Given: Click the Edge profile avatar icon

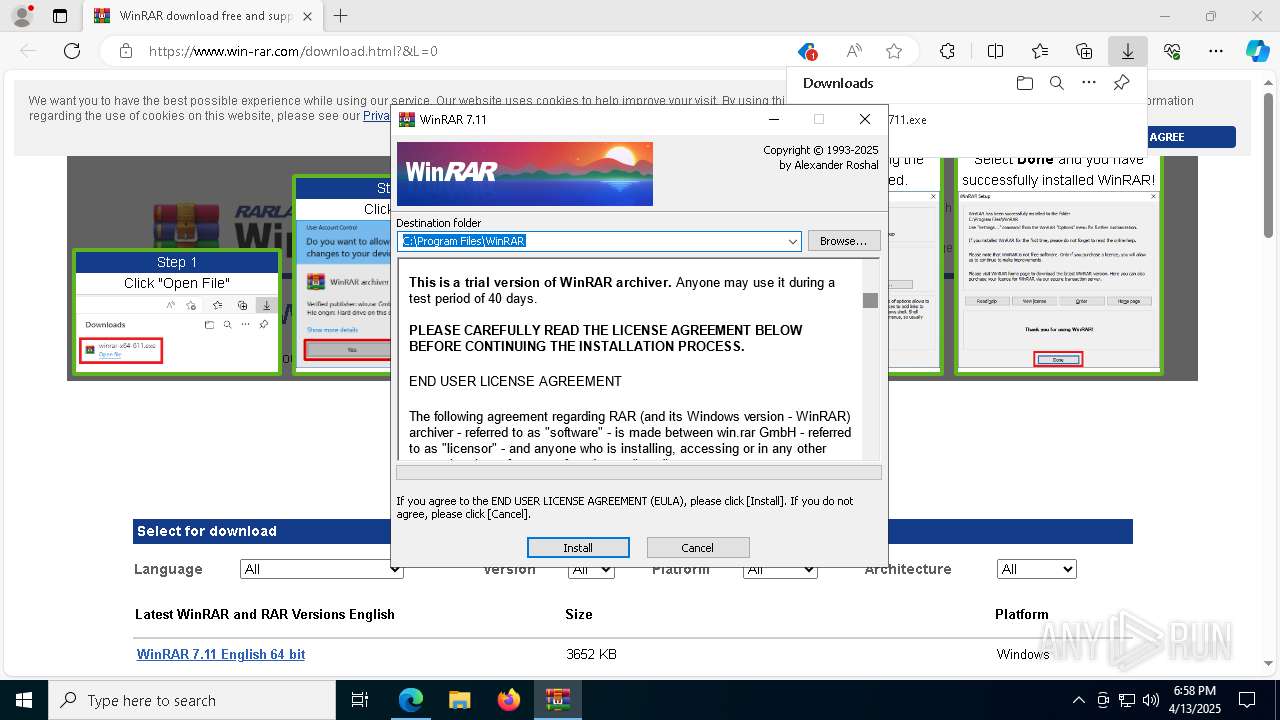Looking at the screenshot, I should (22, 16).
